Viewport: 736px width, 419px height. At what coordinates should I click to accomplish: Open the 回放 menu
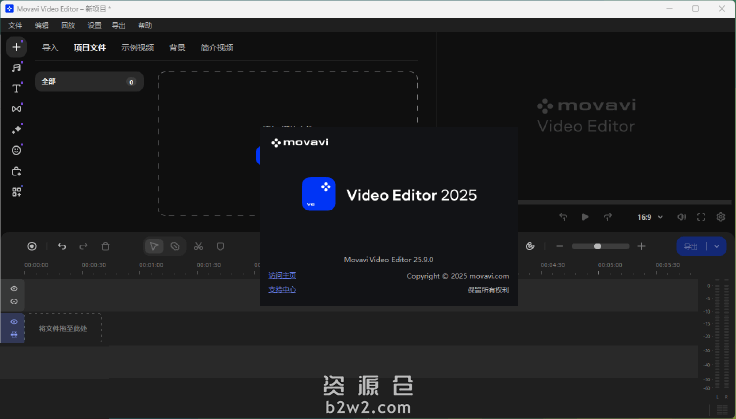68,25
